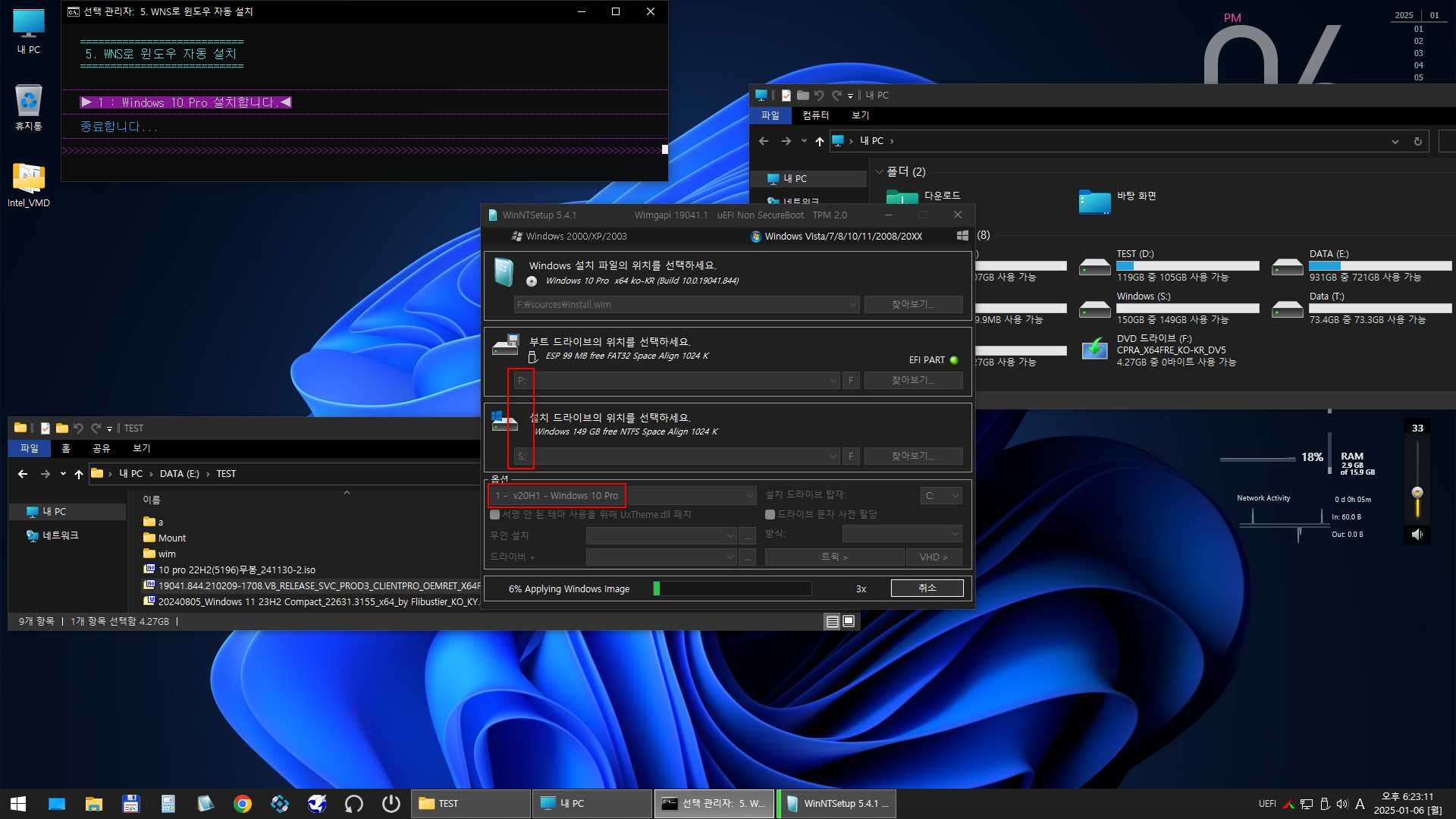
Task: Open File Explorer from the taskbar
Action: pyautogui.click(x=94, y=804)
